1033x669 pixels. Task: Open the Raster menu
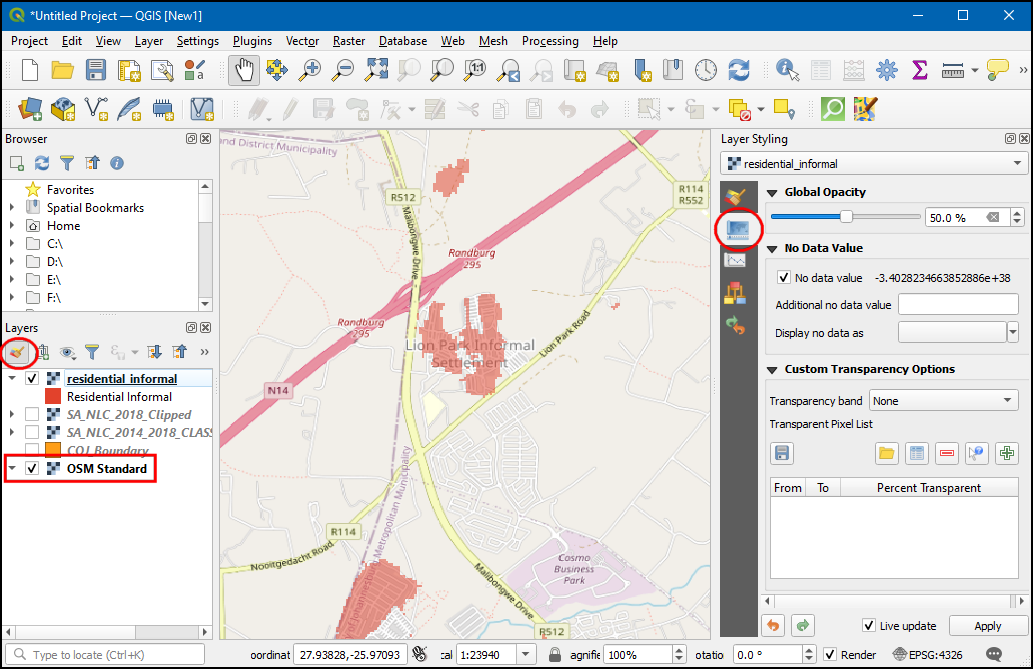[x=348, y=41]
